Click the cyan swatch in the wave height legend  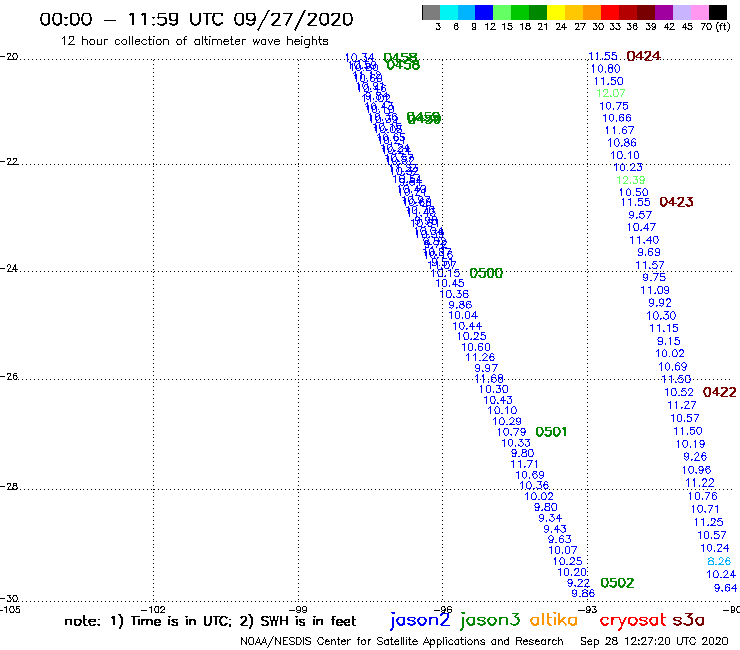[x=449, y=12]
